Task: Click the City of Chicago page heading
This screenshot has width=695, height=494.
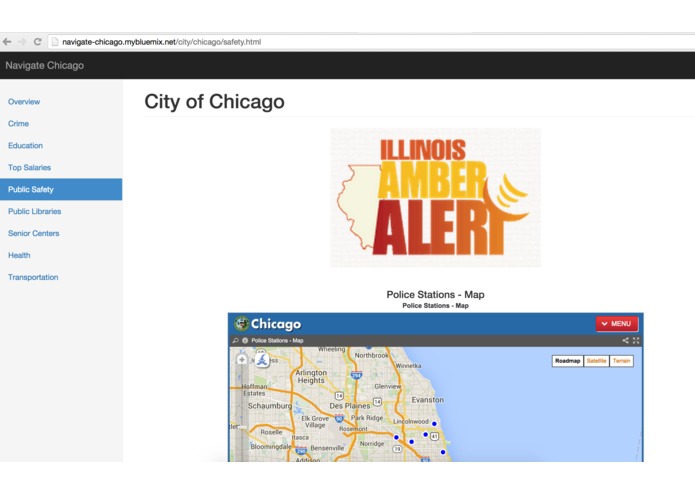Action: click(x=215, y=102)
